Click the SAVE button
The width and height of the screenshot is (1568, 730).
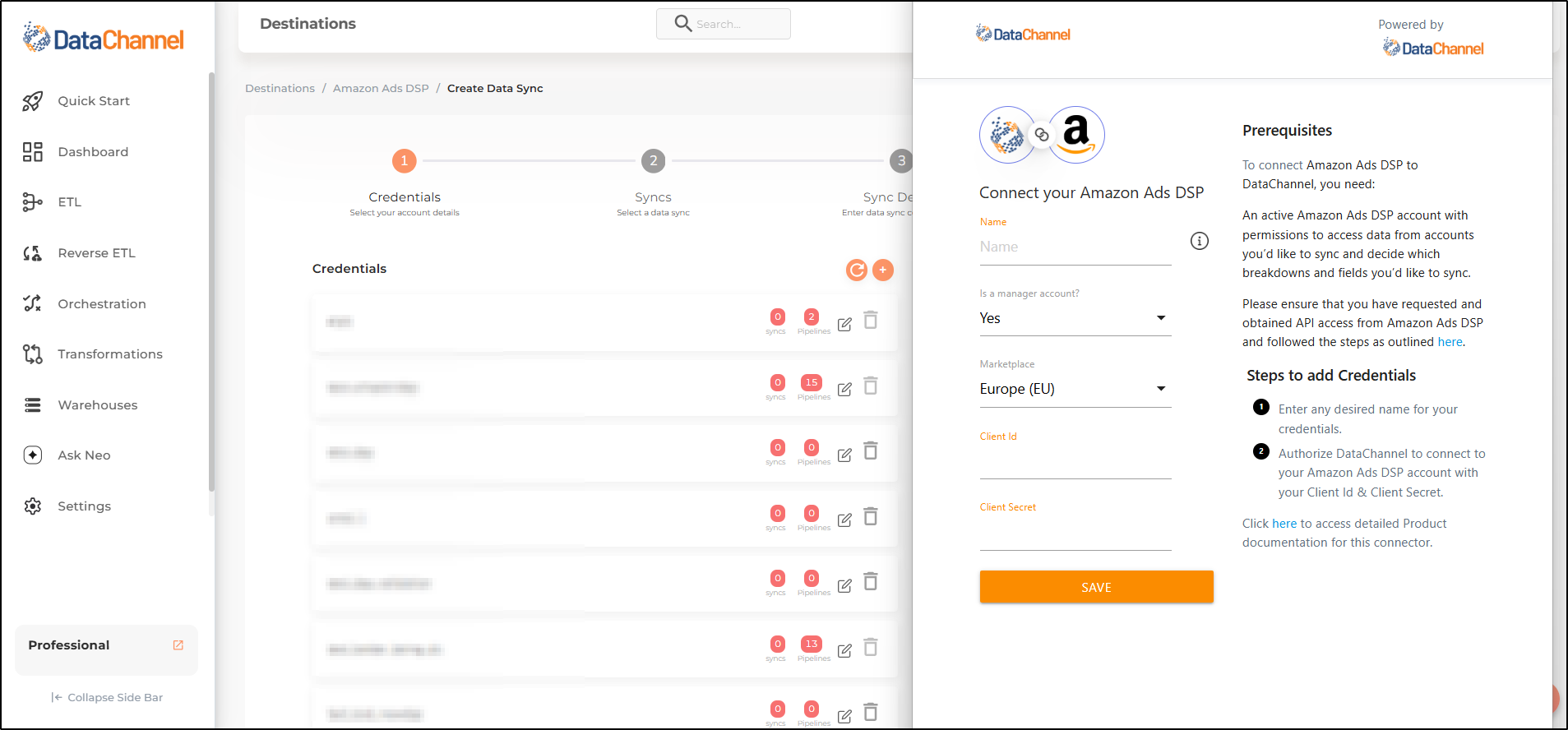(x=1096, y=587)
